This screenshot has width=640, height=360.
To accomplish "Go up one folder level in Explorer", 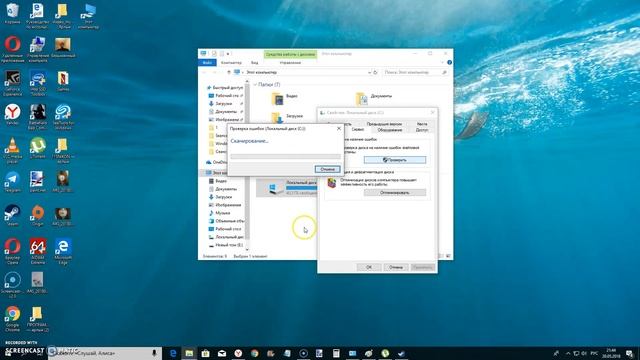I will click(x=229, y=72).
